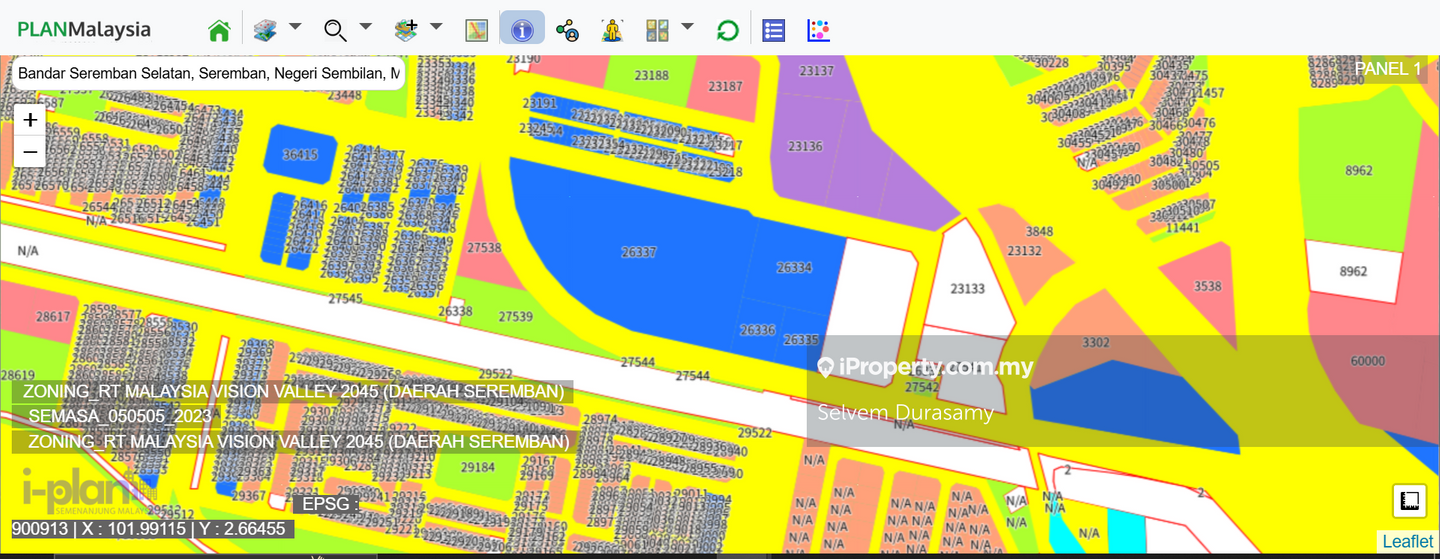Expand the search tool dropdown arrow
Viewport: 1440px width, 559px height.
pos(365,26)
